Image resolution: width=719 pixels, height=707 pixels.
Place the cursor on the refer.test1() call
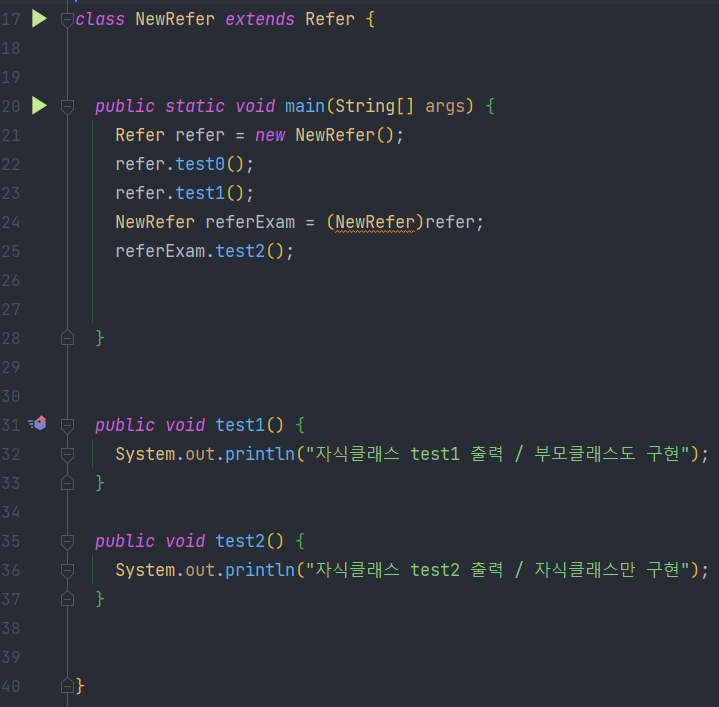coord(184,193)
